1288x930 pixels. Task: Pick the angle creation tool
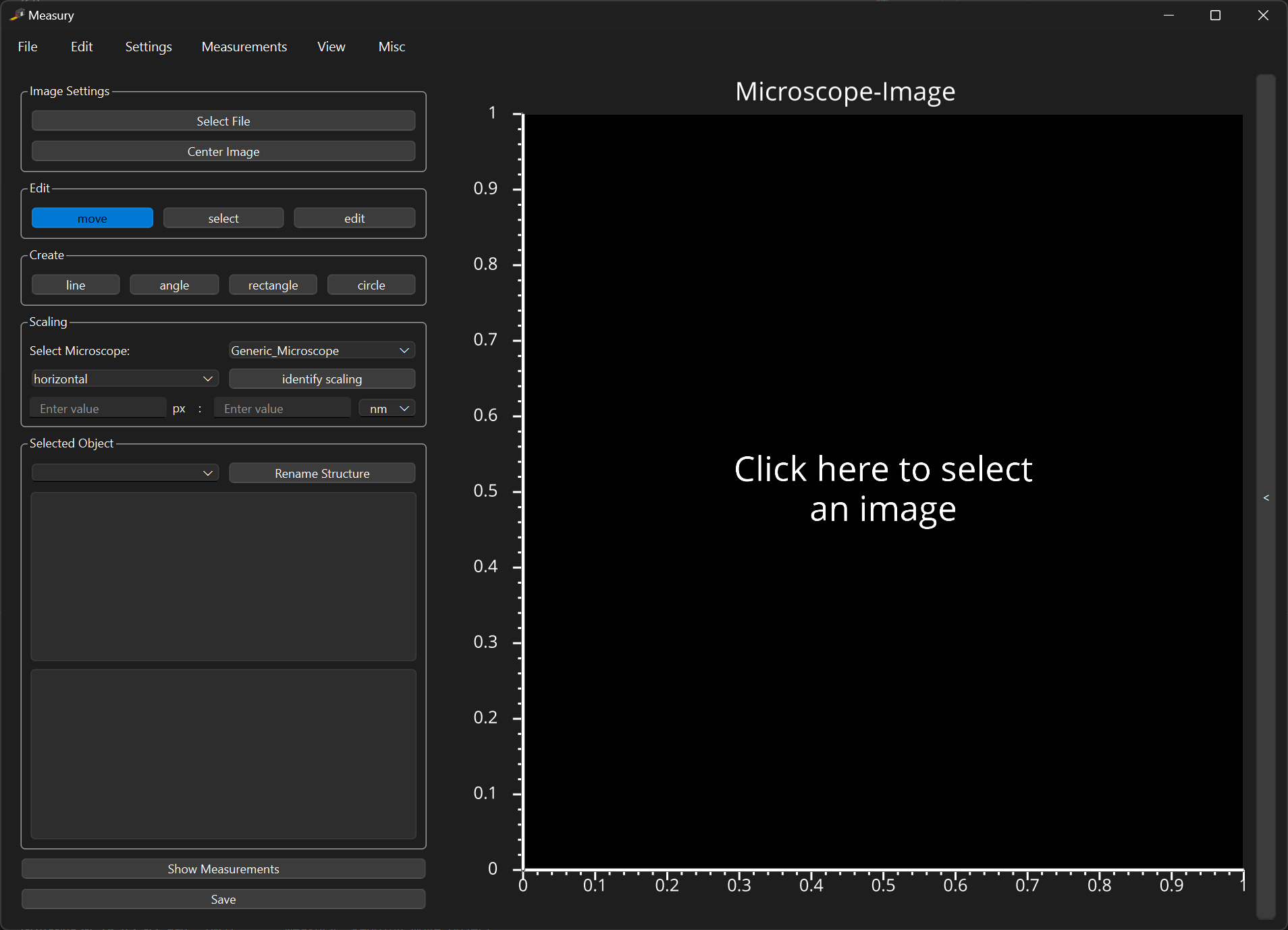(x=174, y=285)
